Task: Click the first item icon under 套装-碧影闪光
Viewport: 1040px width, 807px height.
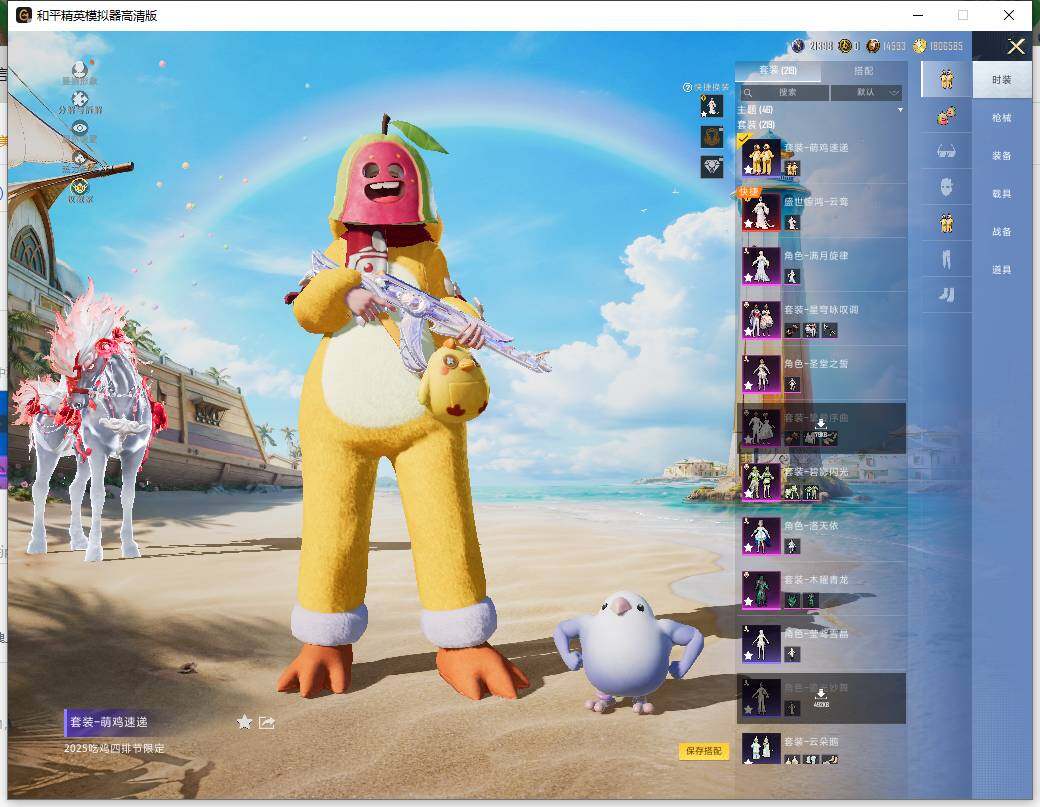Action: tap(792, 492)
